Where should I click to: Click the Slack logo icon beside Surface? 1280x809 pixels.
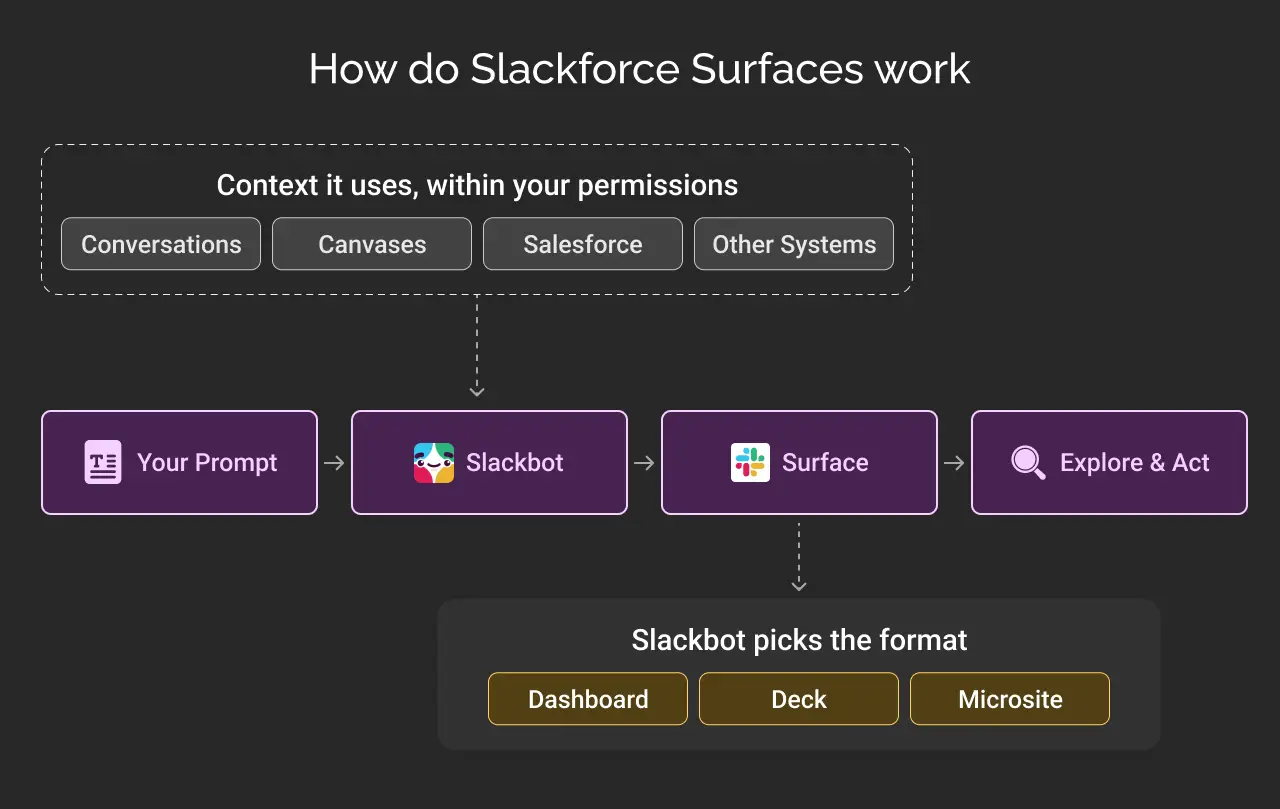click(x=750, y=462)
